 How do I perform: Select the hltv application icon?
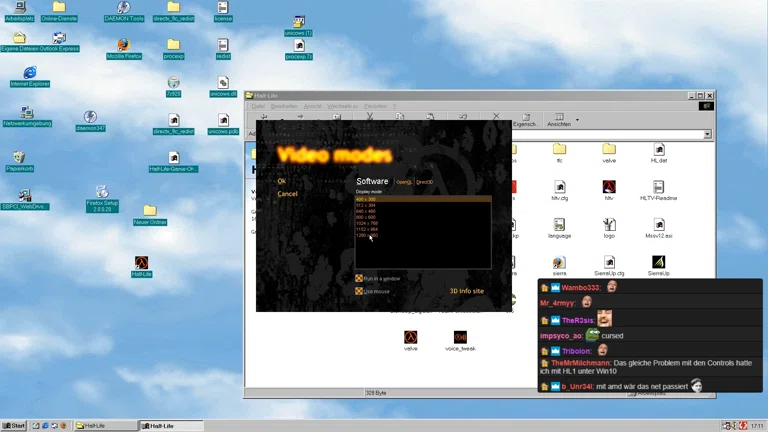[x=609, y=191]
